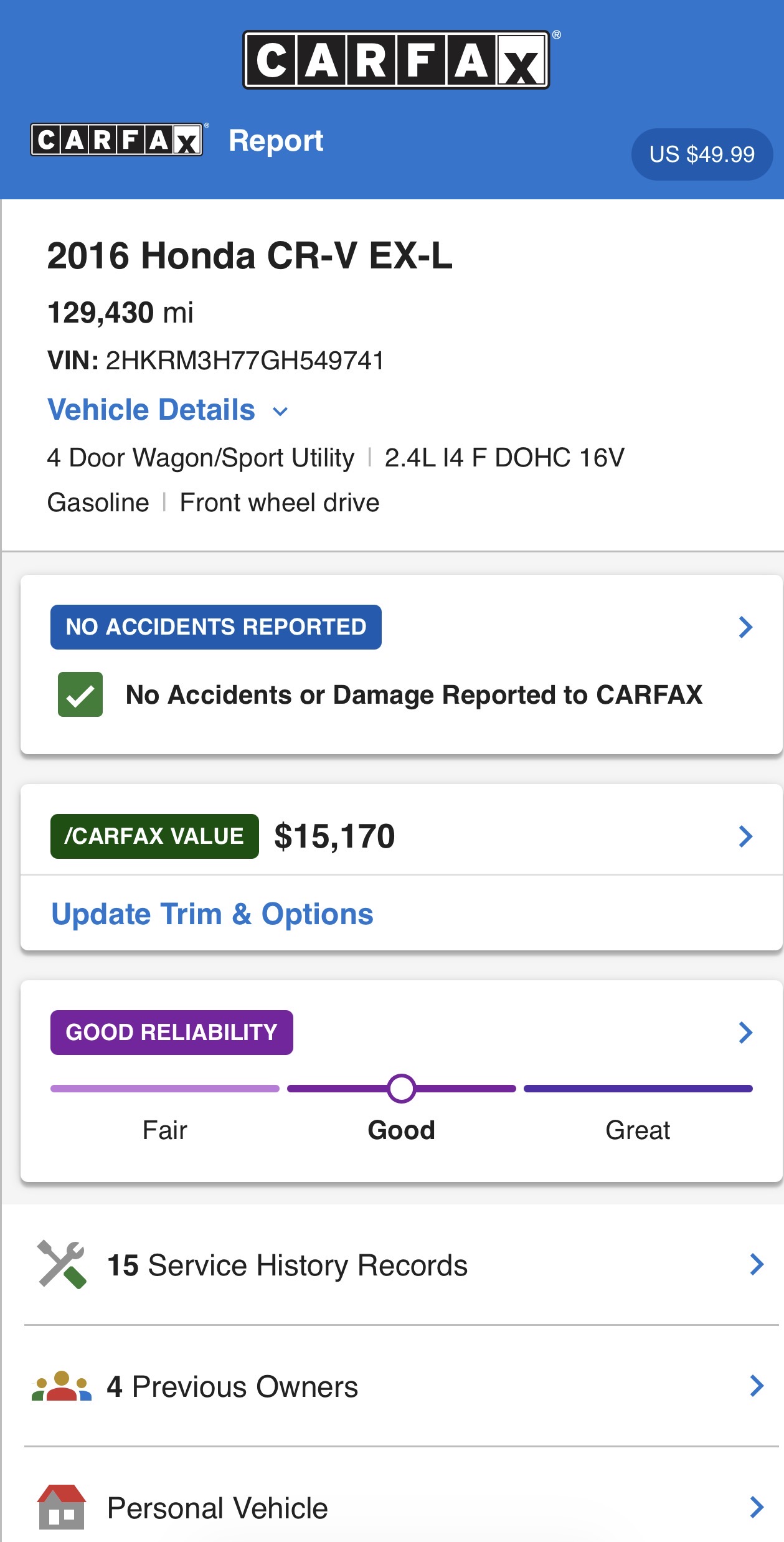
Task: Expand the Previous Owners row arrow
Action: [x=757, y=1386]
